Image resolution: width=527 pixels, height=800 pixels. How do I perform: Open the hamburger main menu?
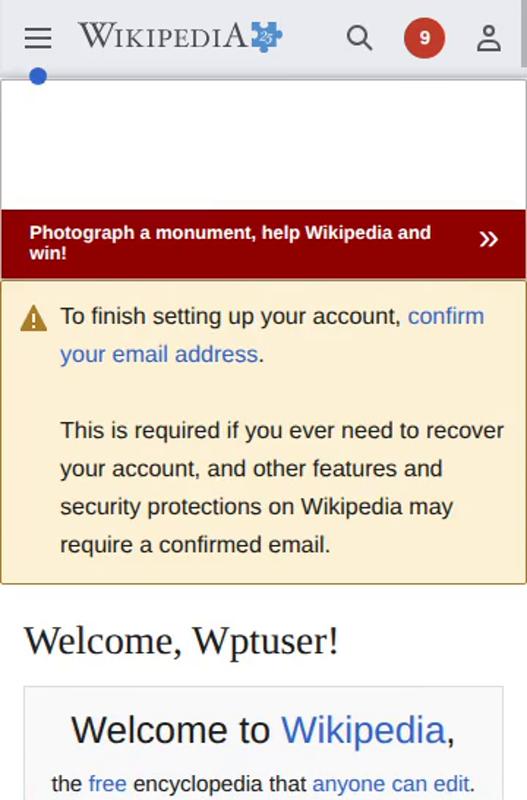[38, 38]
